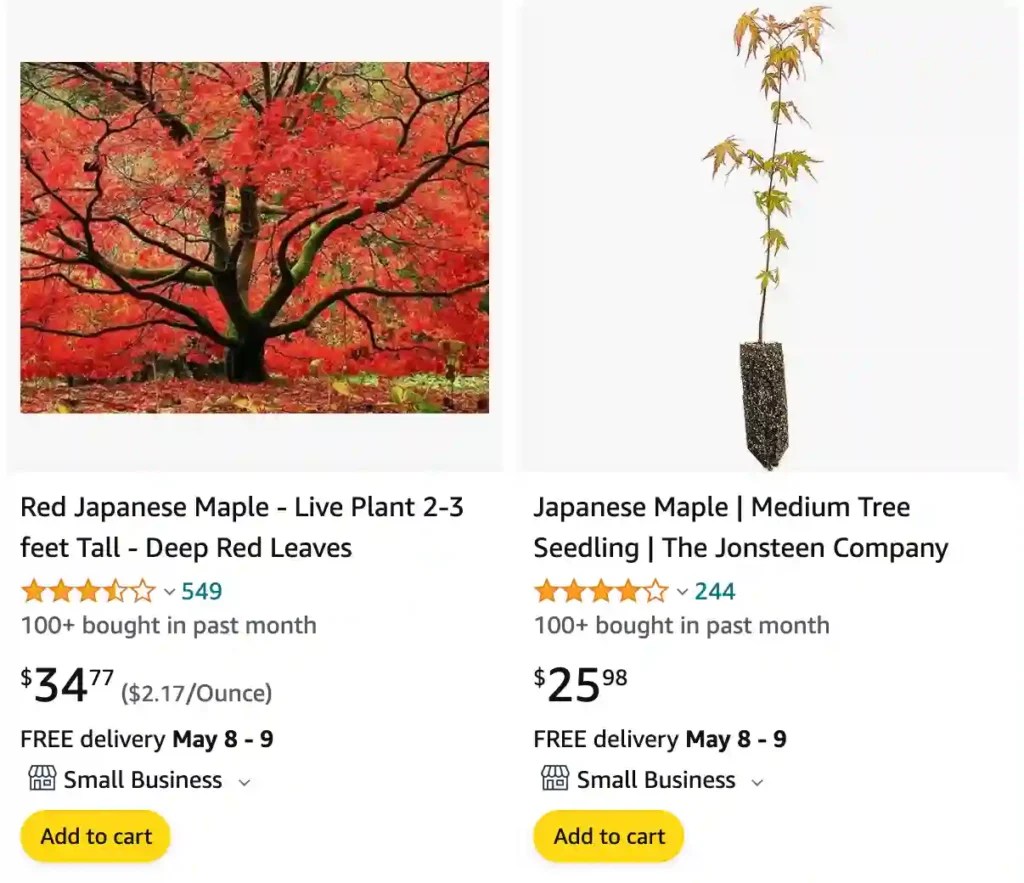Click the Small Business storefront icon under Red Japanese Maple
1024x883 pixels.
click(41, 780)
